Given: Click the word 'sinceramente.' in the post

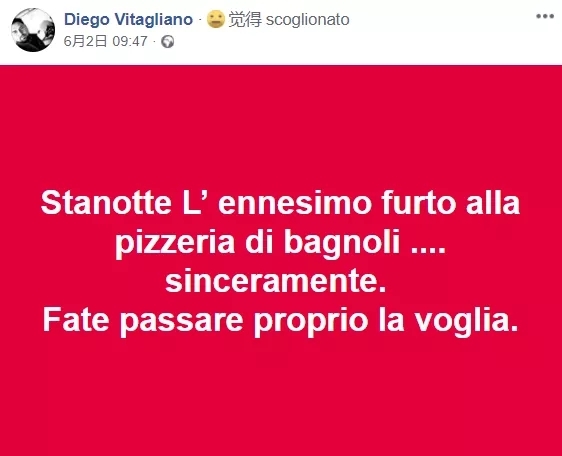Looking at the screenshot, I should click(x=276, y=281).
